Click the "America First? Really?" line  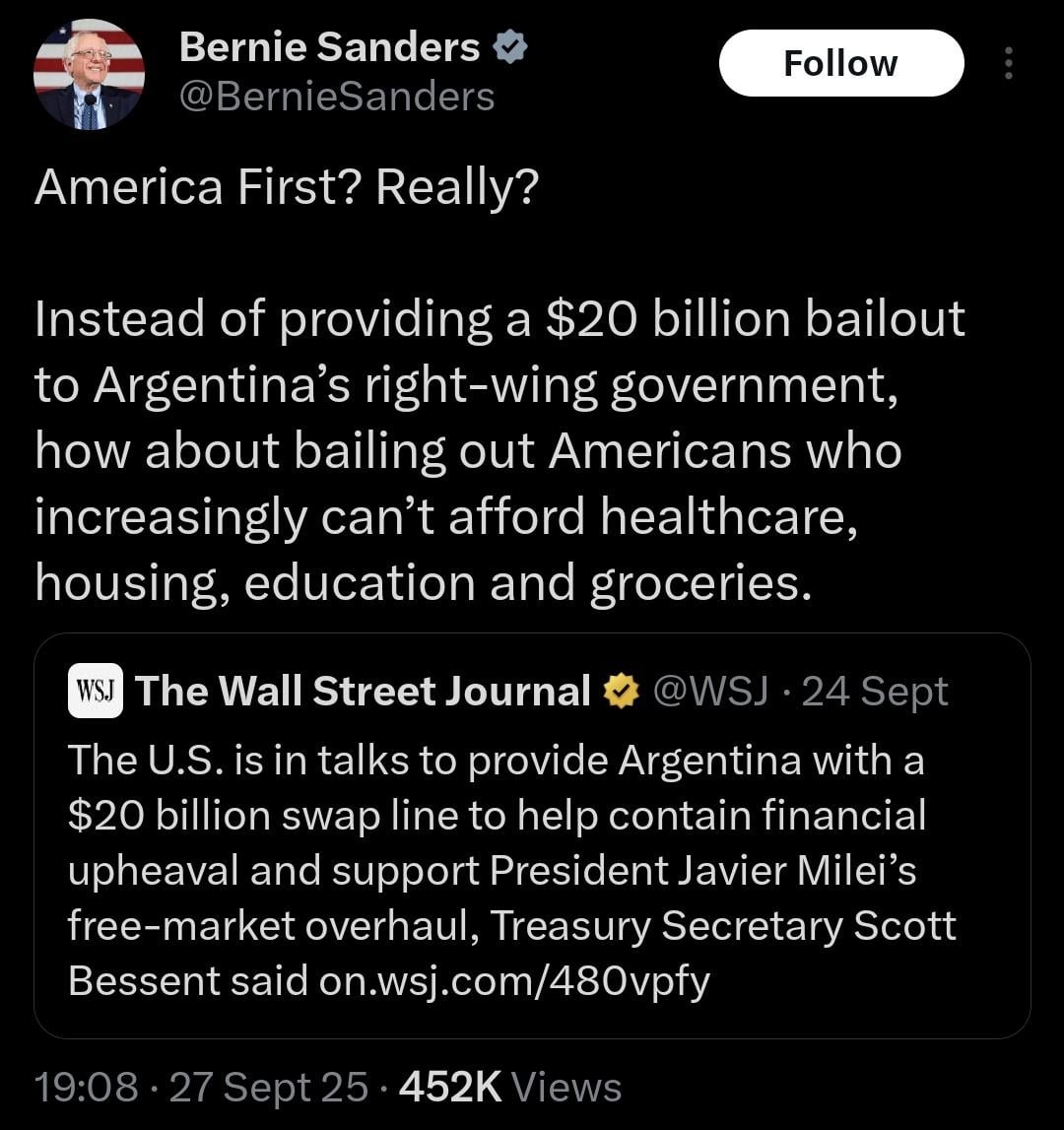pos(287,187)
